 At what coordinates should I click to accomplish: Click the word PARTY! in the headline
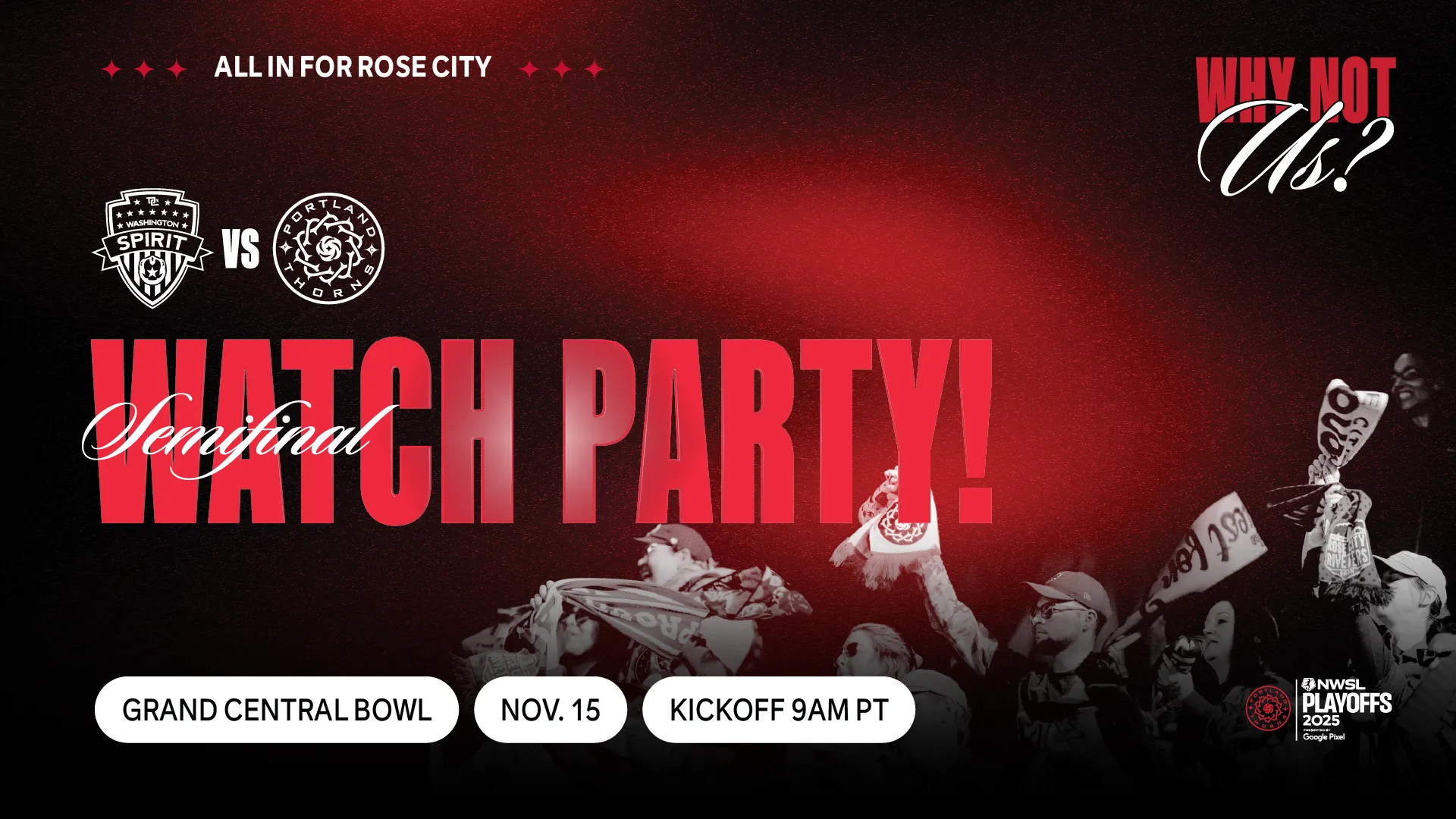[x=777, y=431]
